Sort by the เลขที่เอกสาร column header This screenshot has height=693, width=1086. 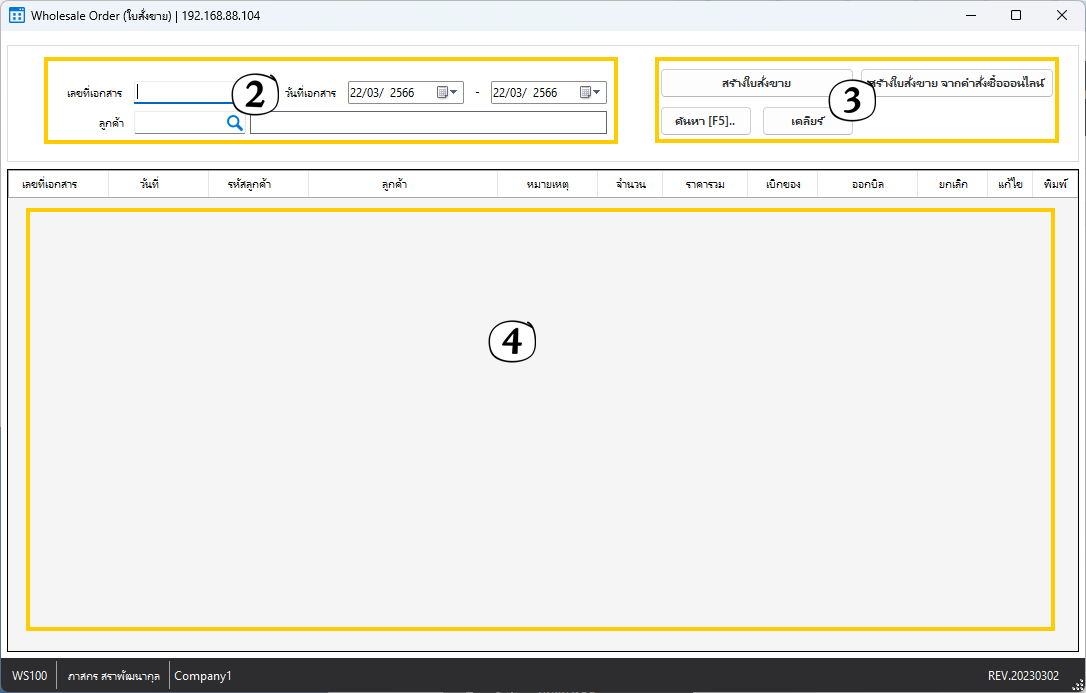(x=50, y=185)
